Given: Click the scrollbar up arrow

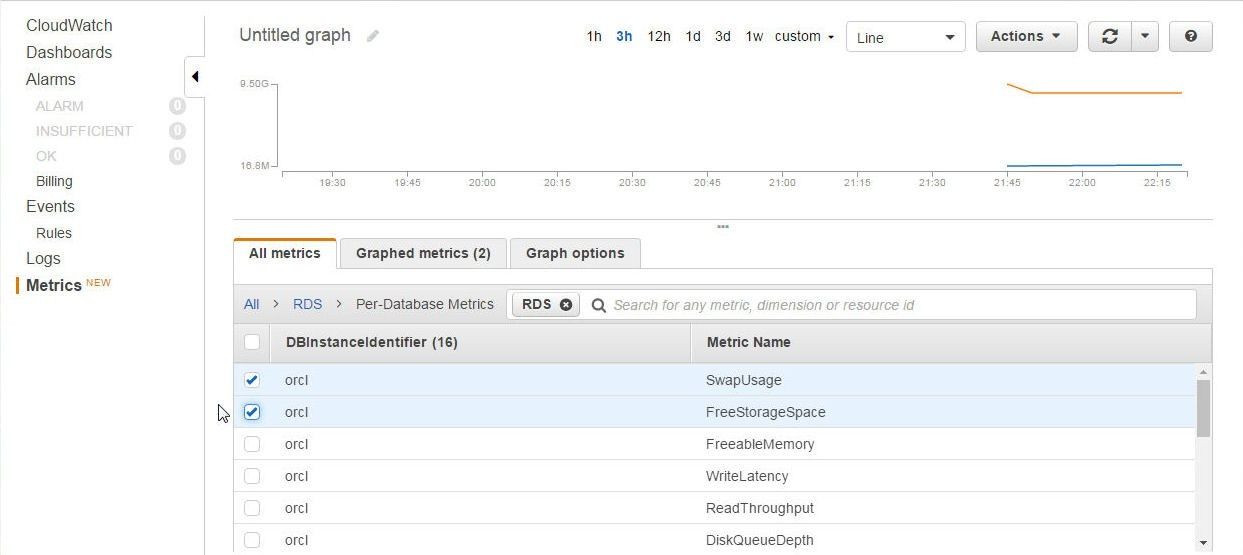Looking at the screenshot, I should 1203,372.
